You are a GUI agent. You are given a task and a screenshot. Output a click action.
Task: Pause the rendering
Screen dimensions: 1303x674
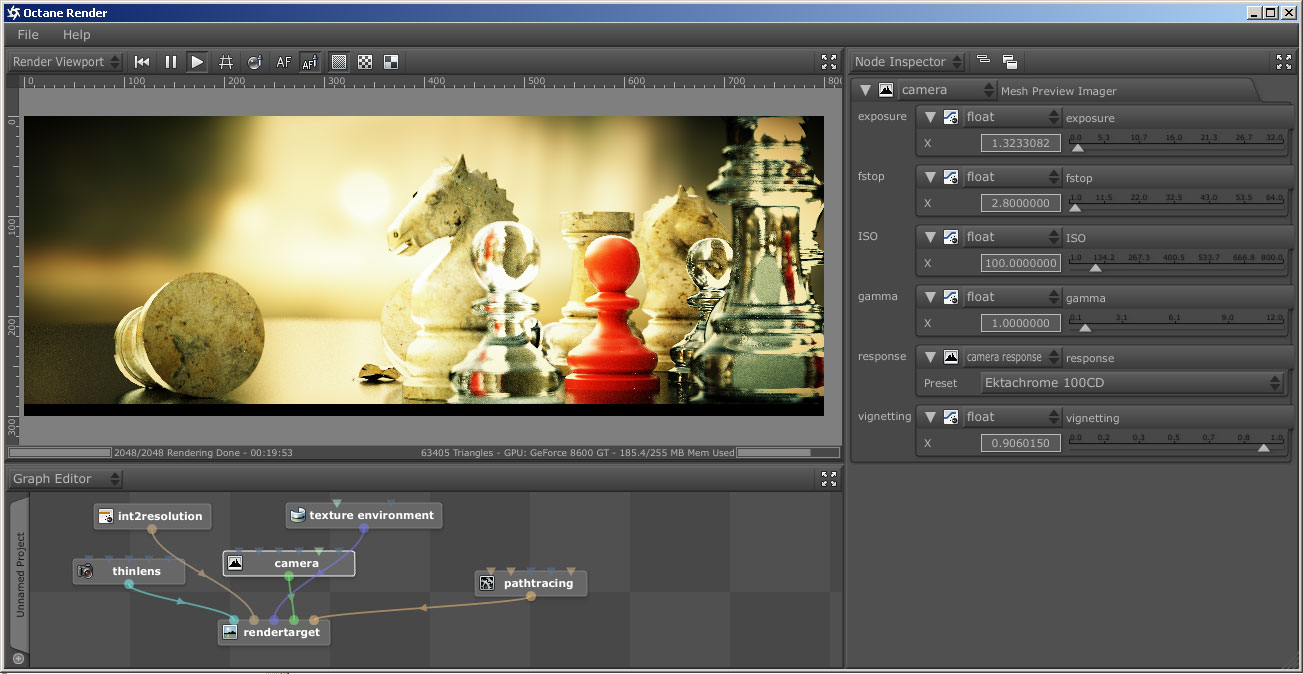pyautogui.click(x=170, y=62)
